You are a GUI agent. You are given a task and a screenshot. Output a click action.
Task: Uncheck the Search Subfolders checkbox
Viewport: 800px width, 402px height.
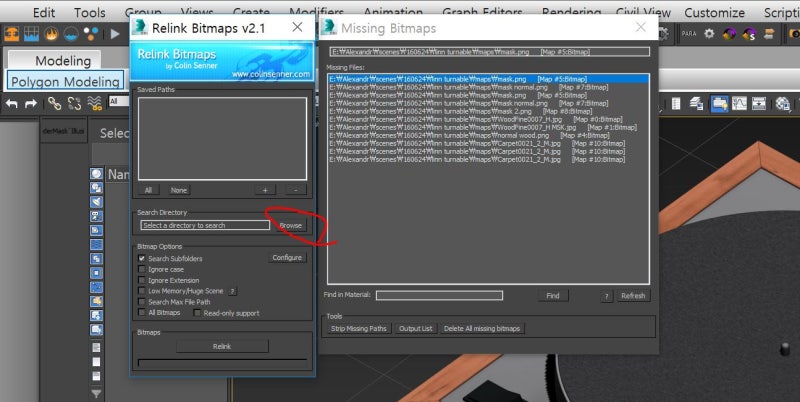click(x=142, y=259)
